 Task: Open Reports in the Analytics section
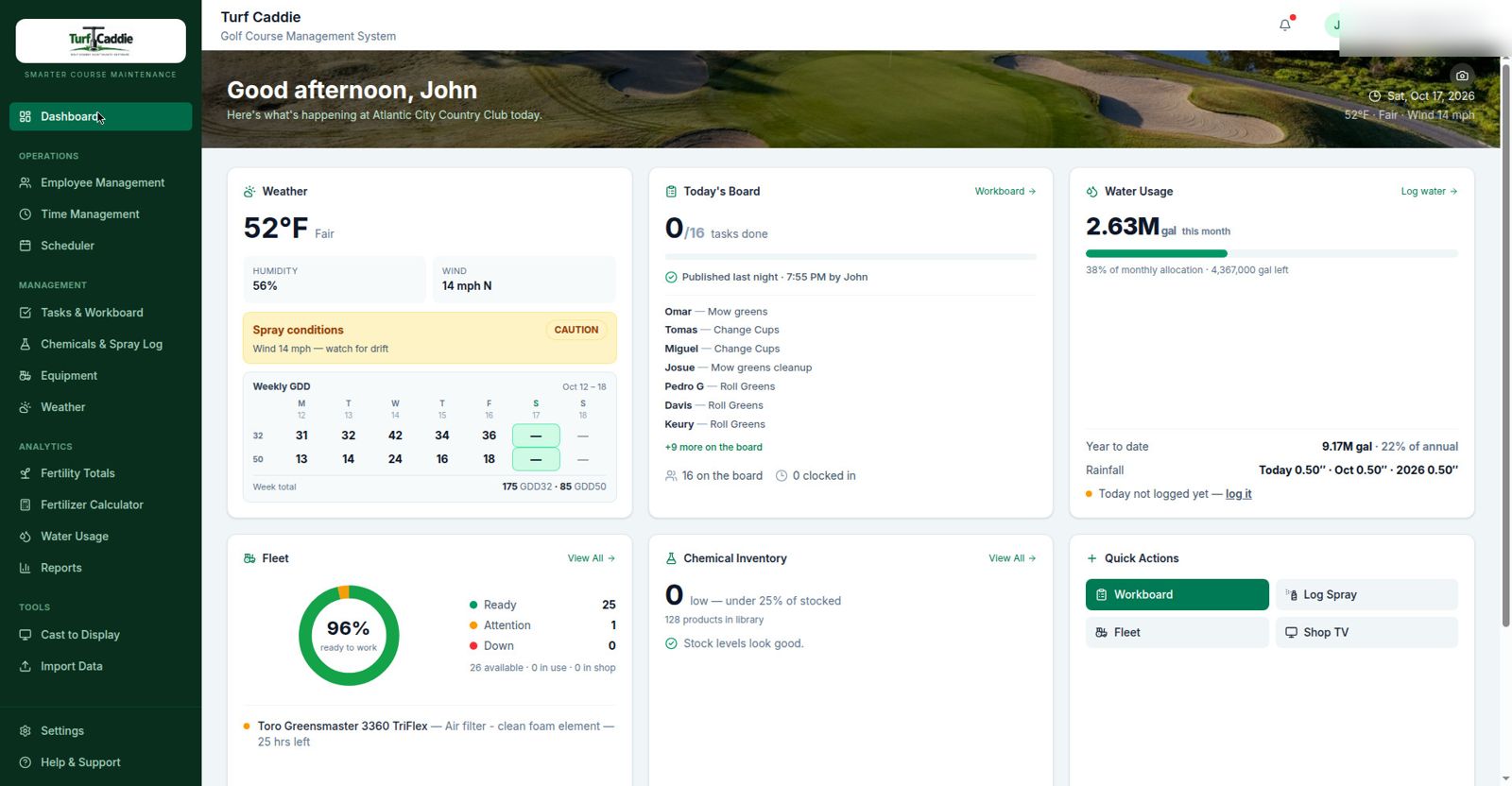point(101,568)
